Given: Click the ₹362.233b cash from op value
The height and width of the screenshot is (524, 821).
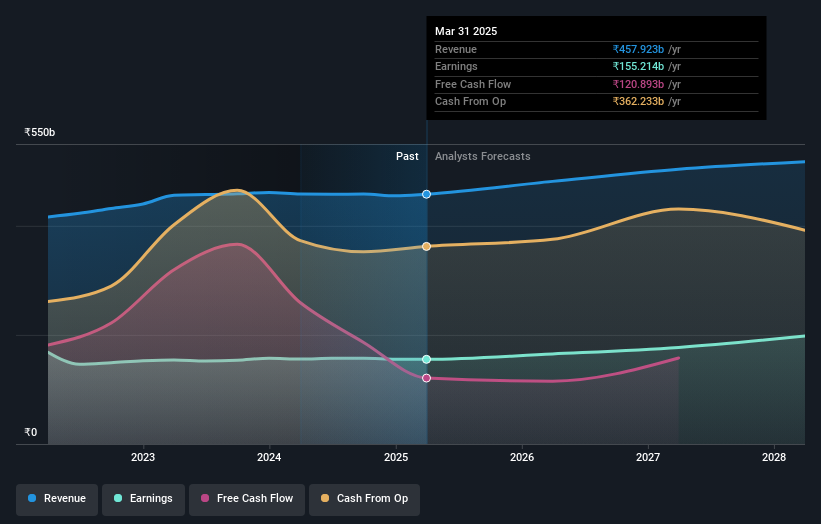Looking at the screenshot, I should tap(638, 102).
